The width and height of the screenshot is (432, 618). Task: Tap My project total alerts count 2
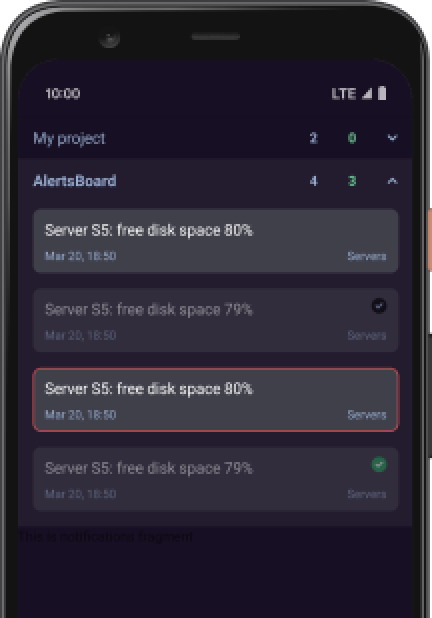(313, 138)
